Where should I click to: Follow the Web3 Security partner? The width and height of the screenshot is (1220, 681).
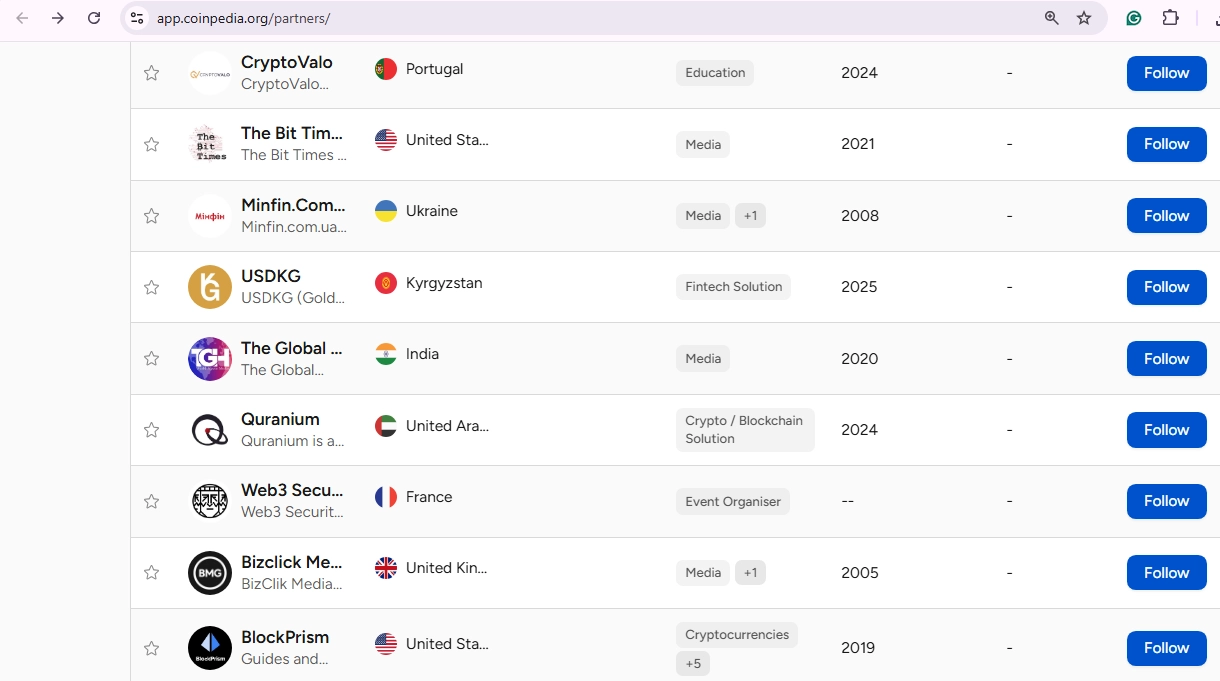1166,501
